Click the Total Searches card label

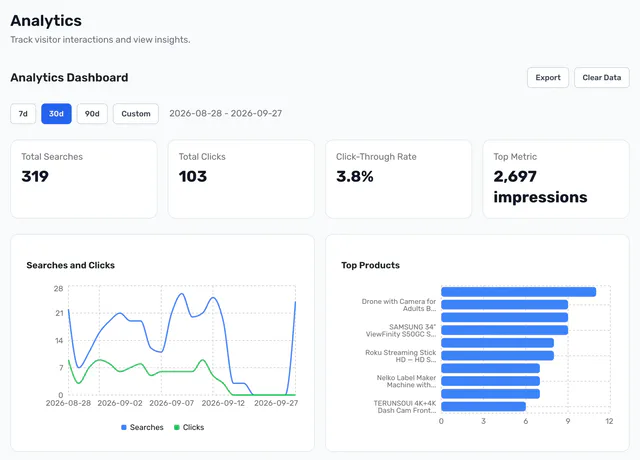[x=52, y=157]
